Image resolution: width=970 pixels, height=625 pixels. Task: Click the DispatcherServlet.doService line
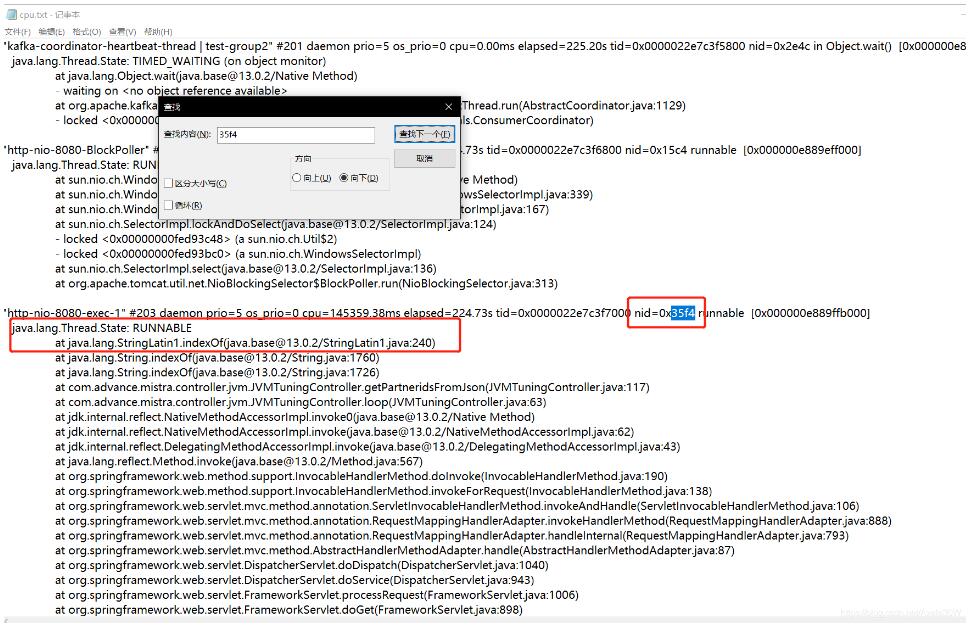click(x=294, y=580)
